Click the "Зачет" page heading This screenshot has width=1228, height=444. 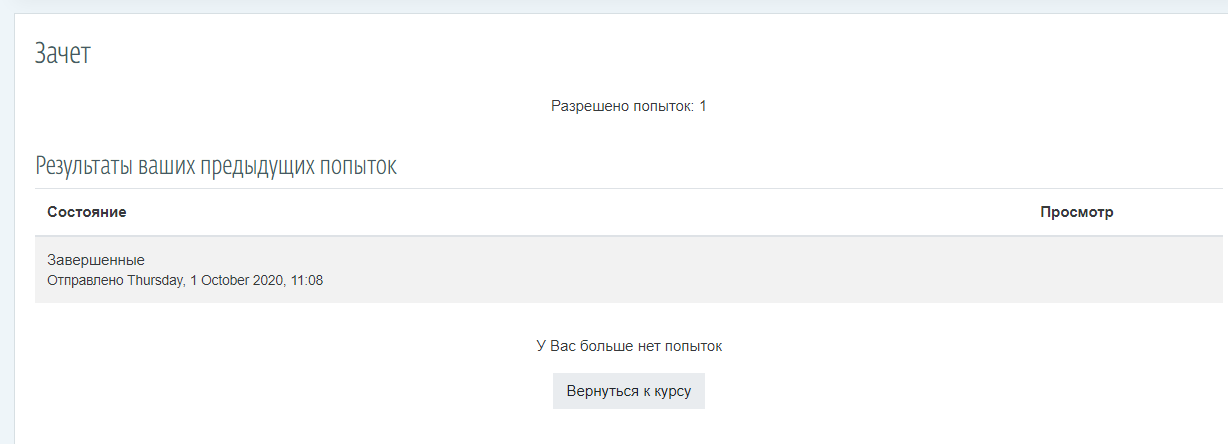(63, 54)
